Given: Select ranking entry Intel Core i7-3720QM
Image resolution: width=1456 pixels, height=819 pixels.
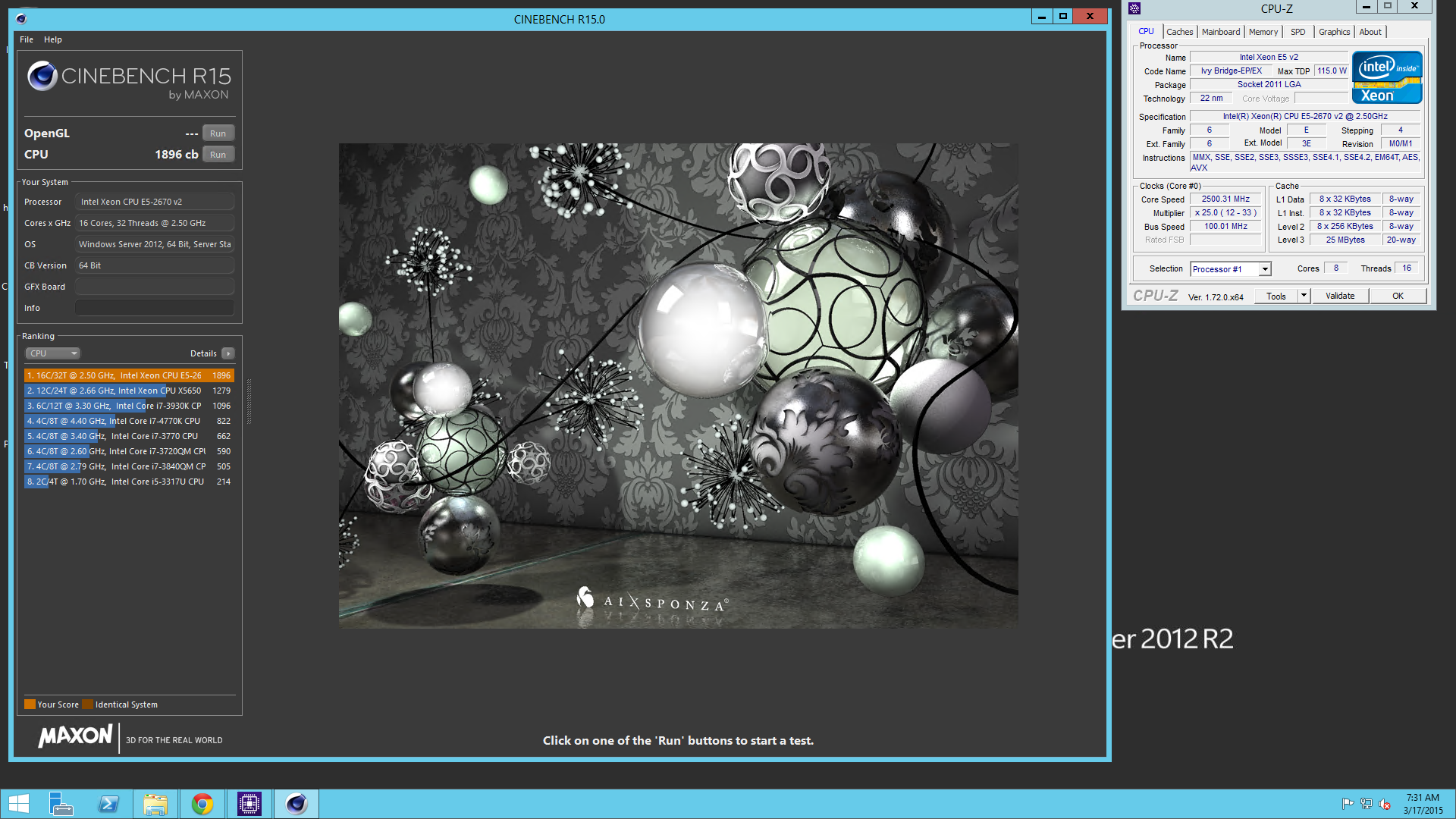Looking at the screenshot, I should 129,451.
